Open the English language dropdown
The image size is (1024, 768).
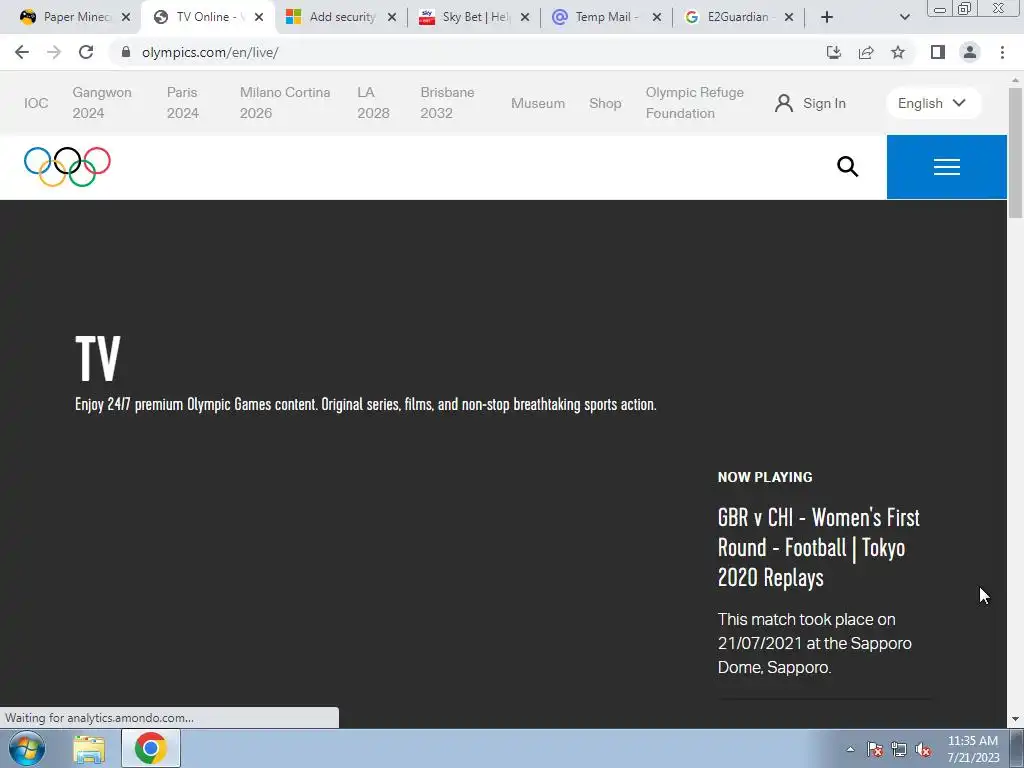[x=933, y=103]
